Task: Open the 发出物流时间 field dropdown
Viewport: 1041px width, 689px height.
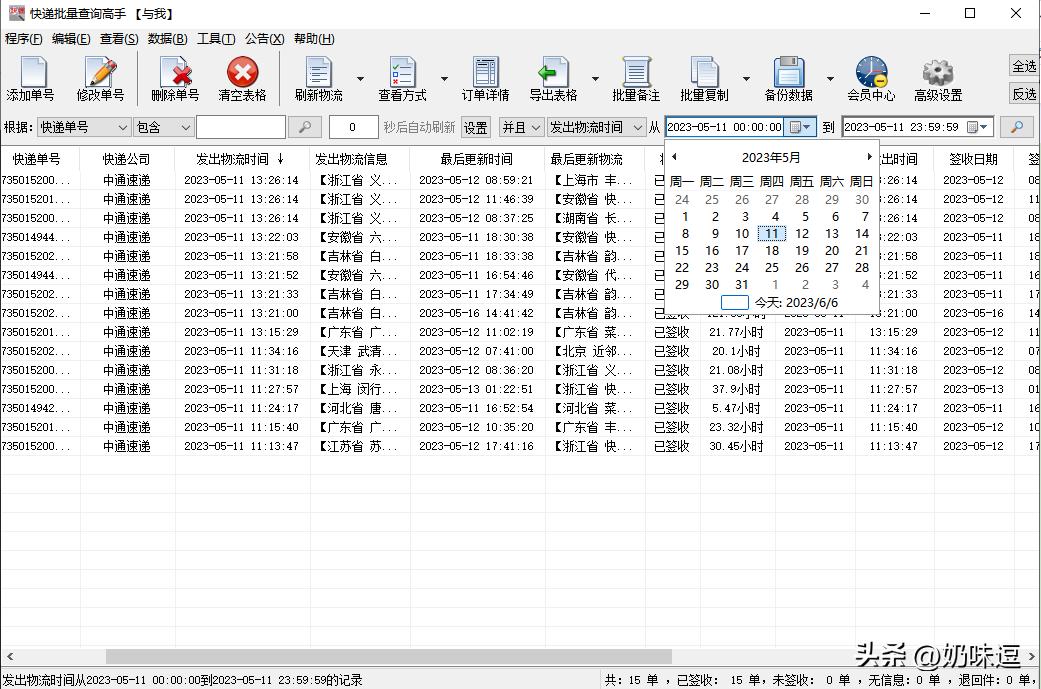Action: [x=639, y=127]
